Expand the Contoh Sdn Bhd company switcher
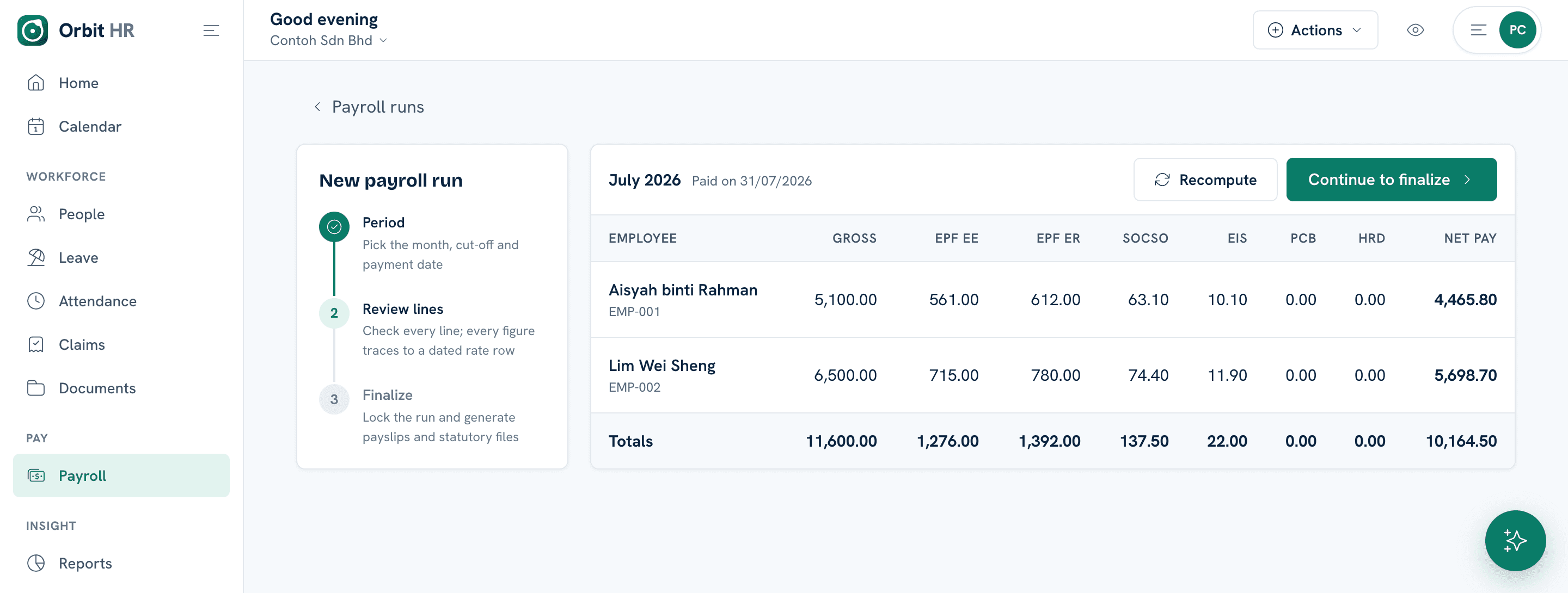This screenshot has width=1568, height=593. 328,41
